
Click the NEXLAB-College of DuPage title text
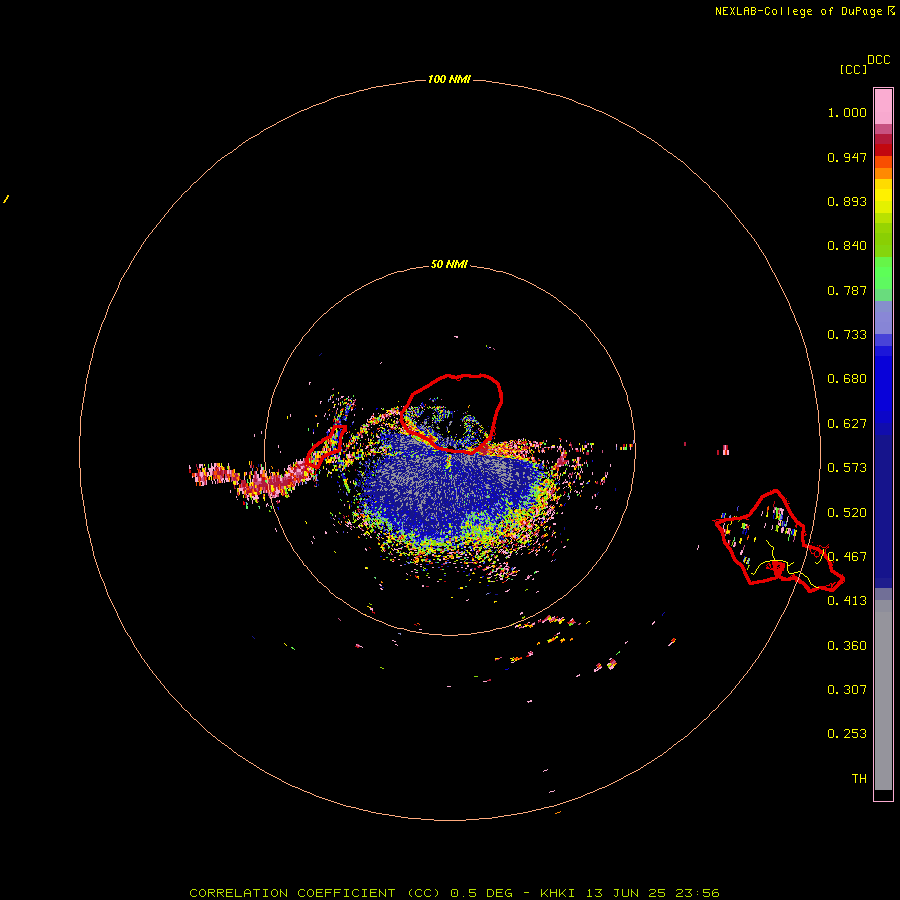click(x=798, y=11)
